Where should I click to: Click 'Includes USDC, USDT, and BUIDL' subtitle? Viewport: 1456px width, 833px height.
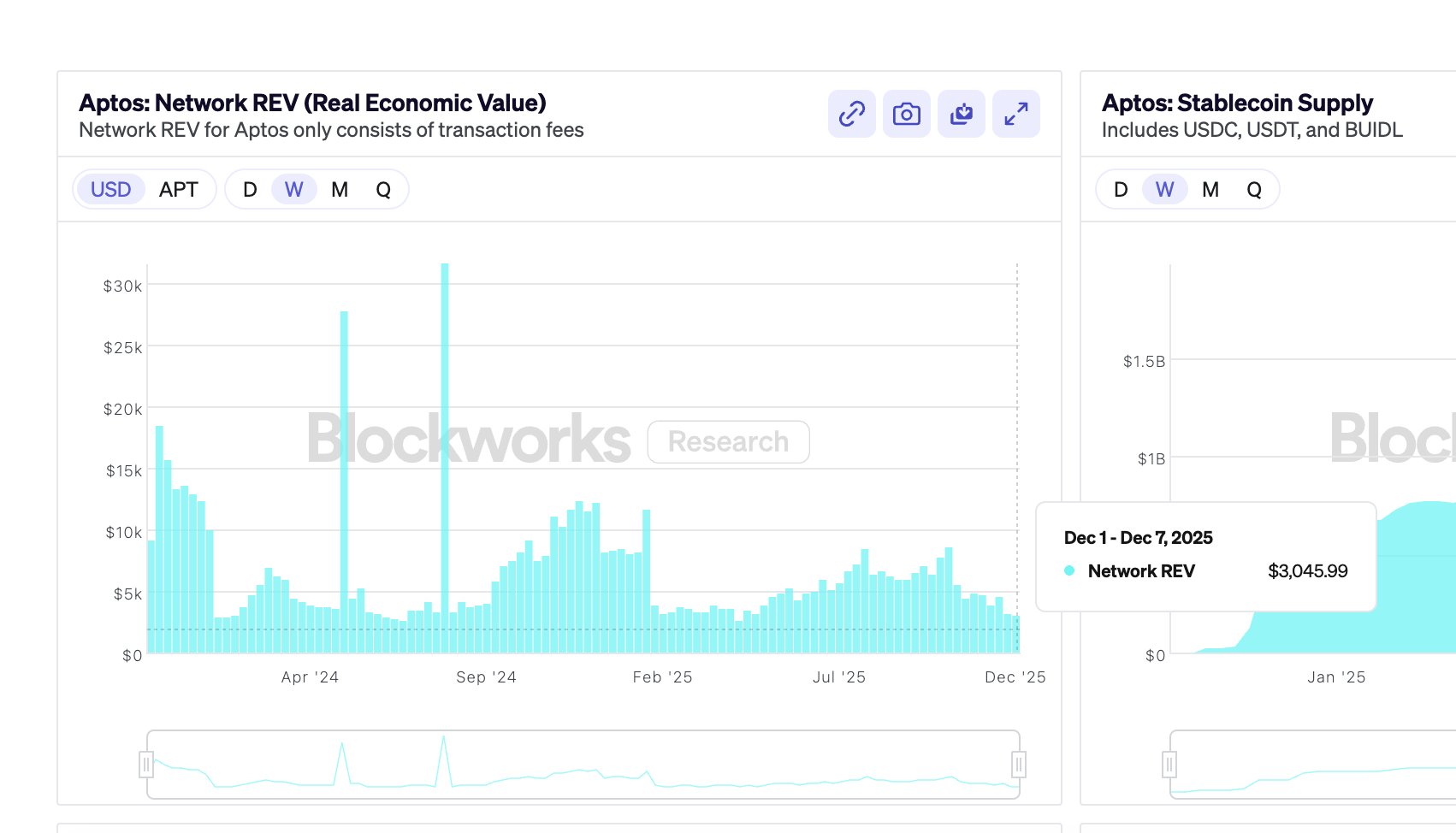[x=1252, y=130]
